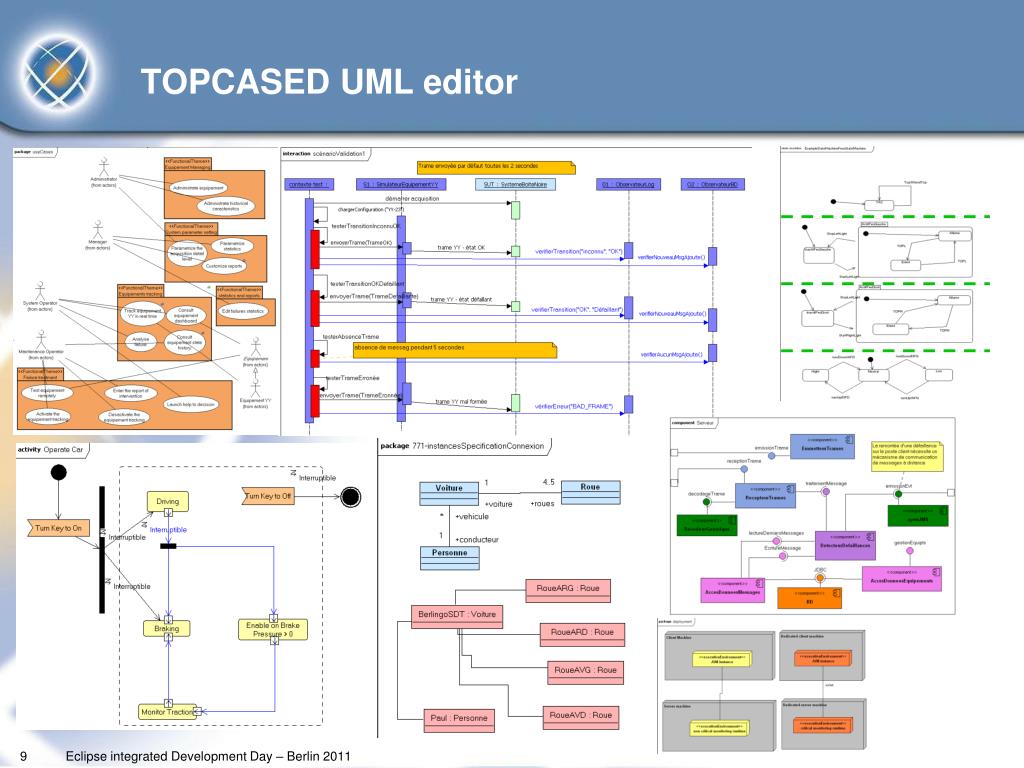
Task: Select the Personne class box
Action: click(449, 558)
